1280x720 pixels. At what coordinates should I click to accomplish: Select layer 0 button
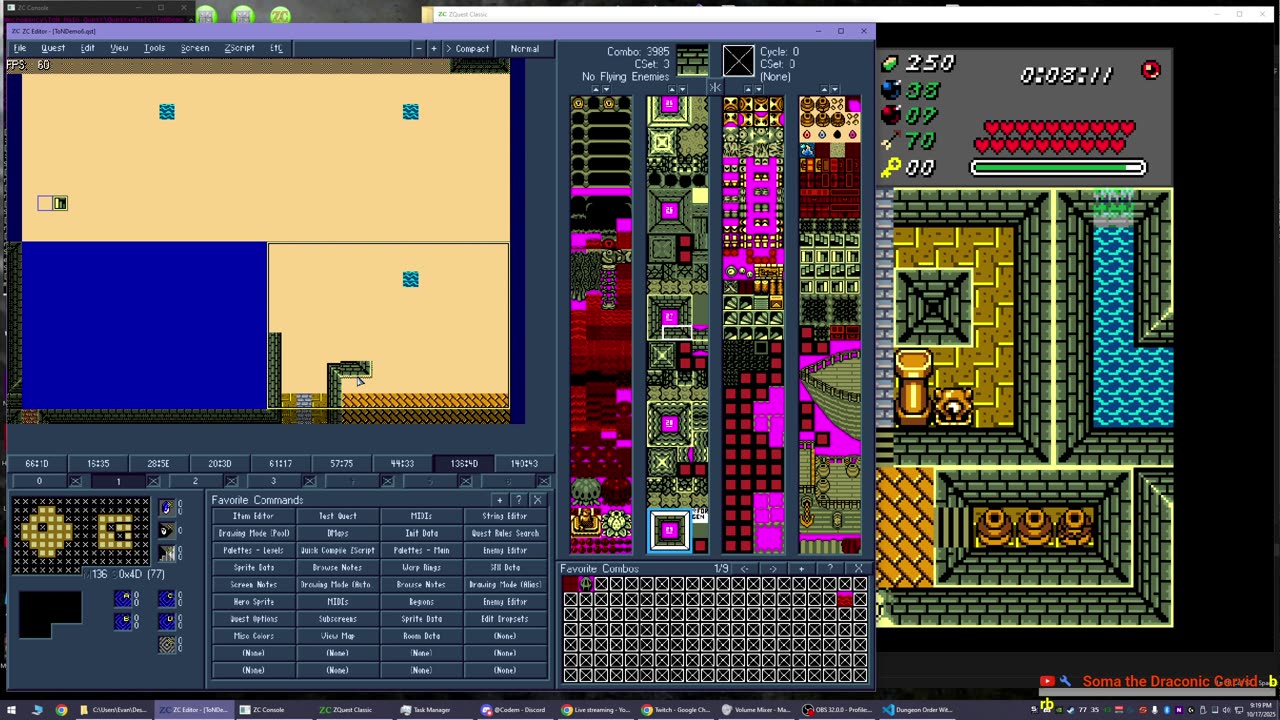tap(39, 481)
